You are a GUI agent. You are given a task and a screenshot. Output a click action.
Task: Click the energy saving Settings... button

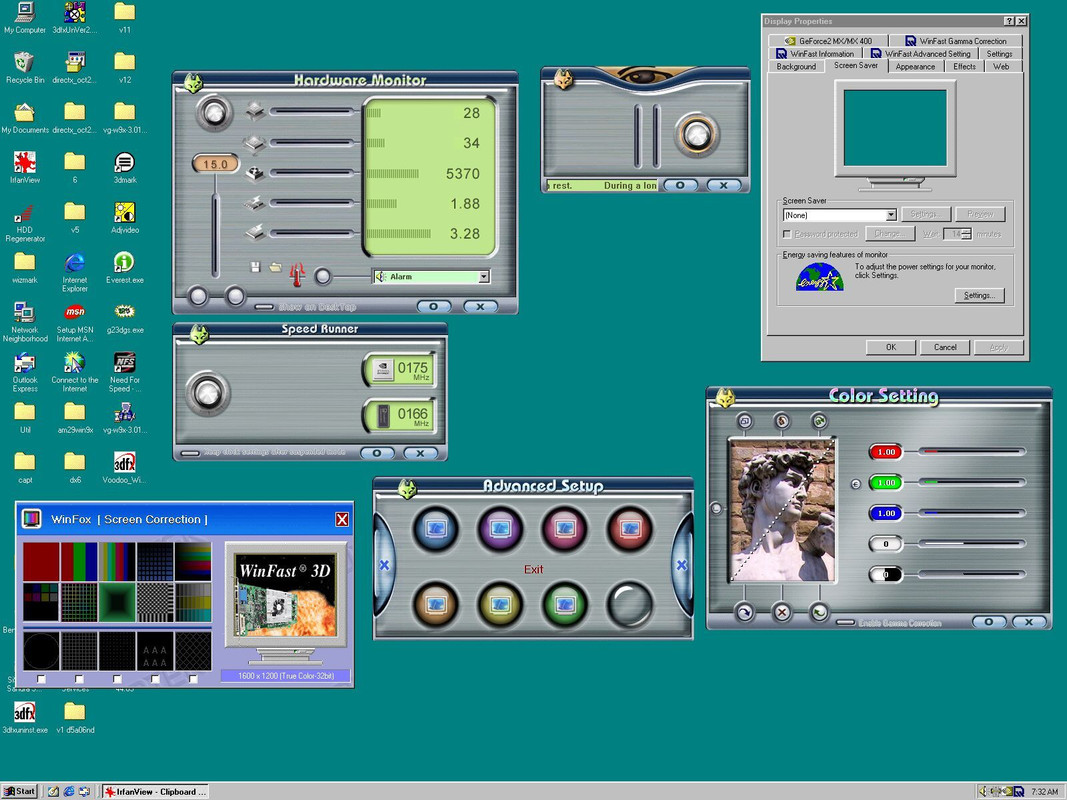point(979,295)
